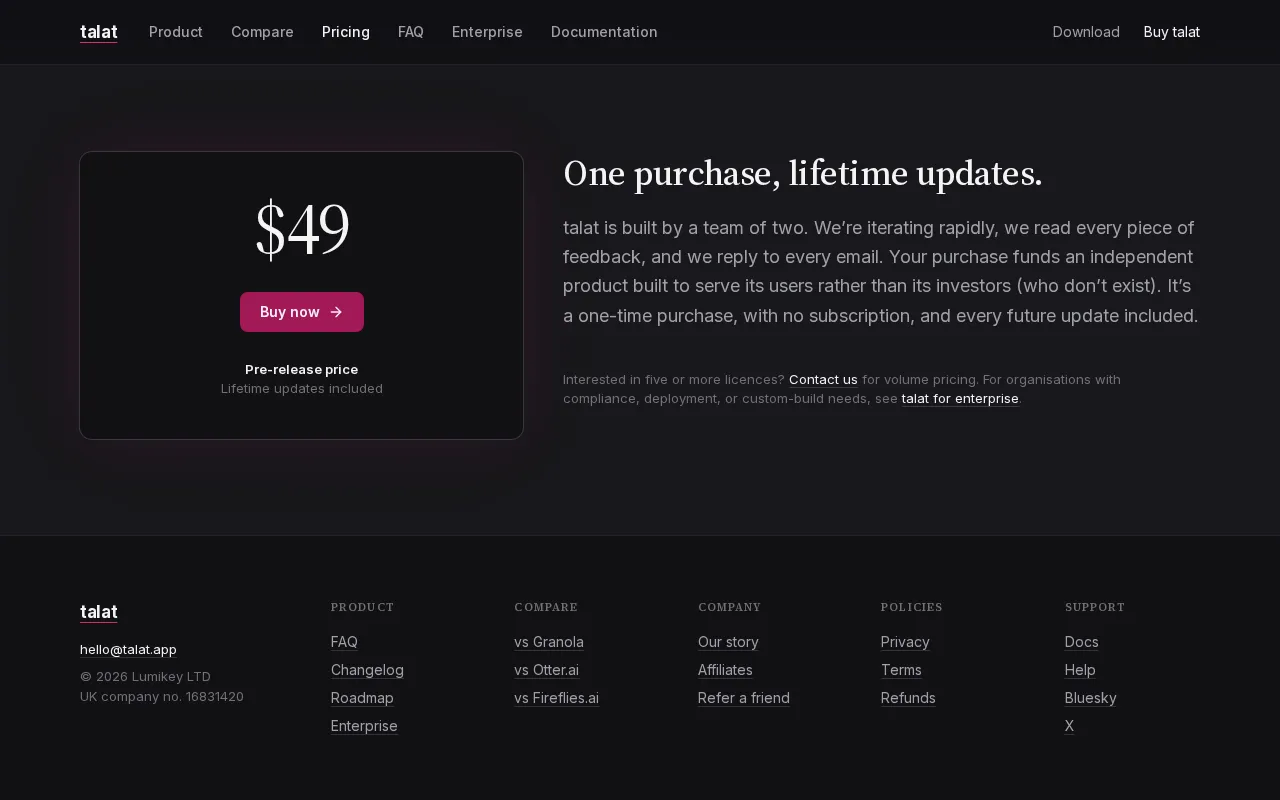The image size is (1280, 800).
Task: Click the hello@talat.app email link
Action: point(128,650)
